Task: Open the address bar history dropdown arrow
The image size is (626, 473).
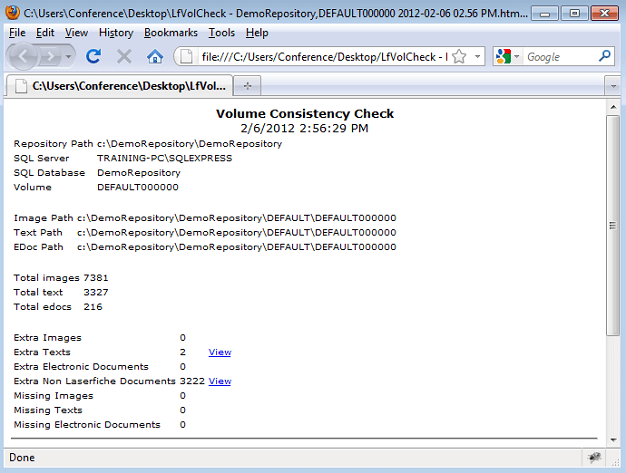Action: pos(477,57)
